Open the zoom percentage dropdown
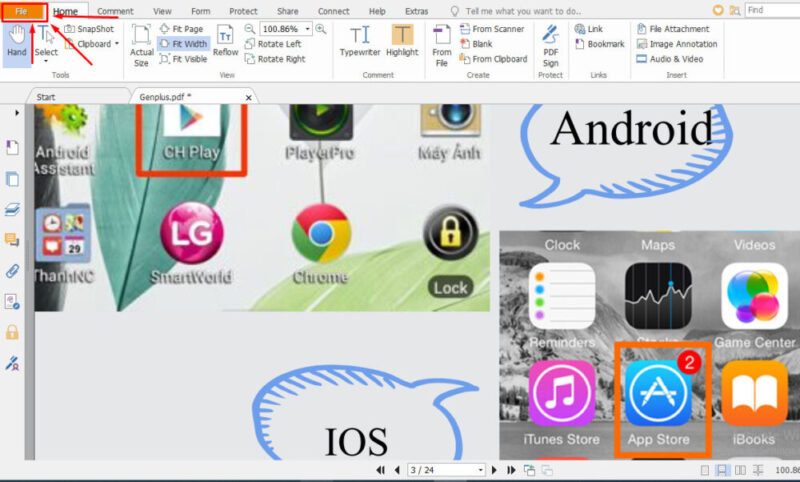Screen dimensions: 800x482 pyautogui.click(x=307, y=29)
